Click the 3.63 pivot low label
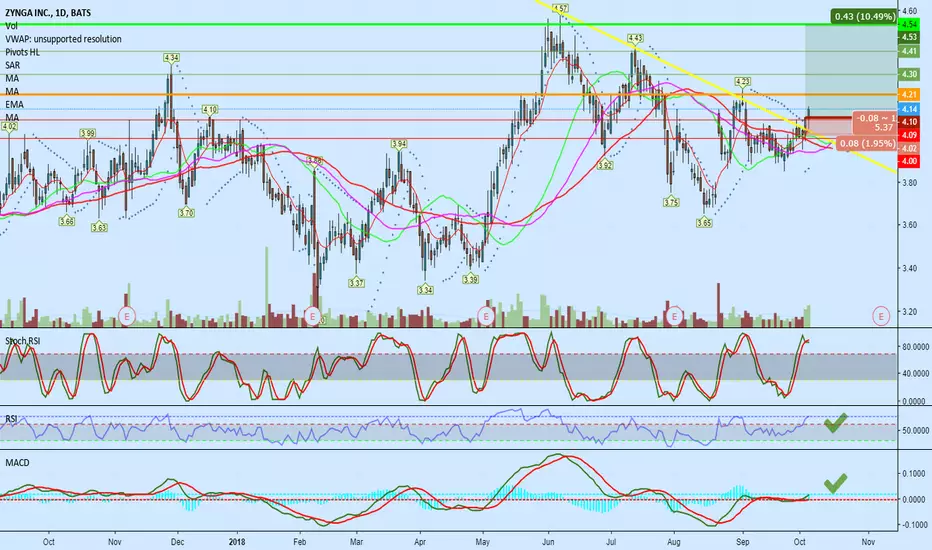 pos(99,227)
